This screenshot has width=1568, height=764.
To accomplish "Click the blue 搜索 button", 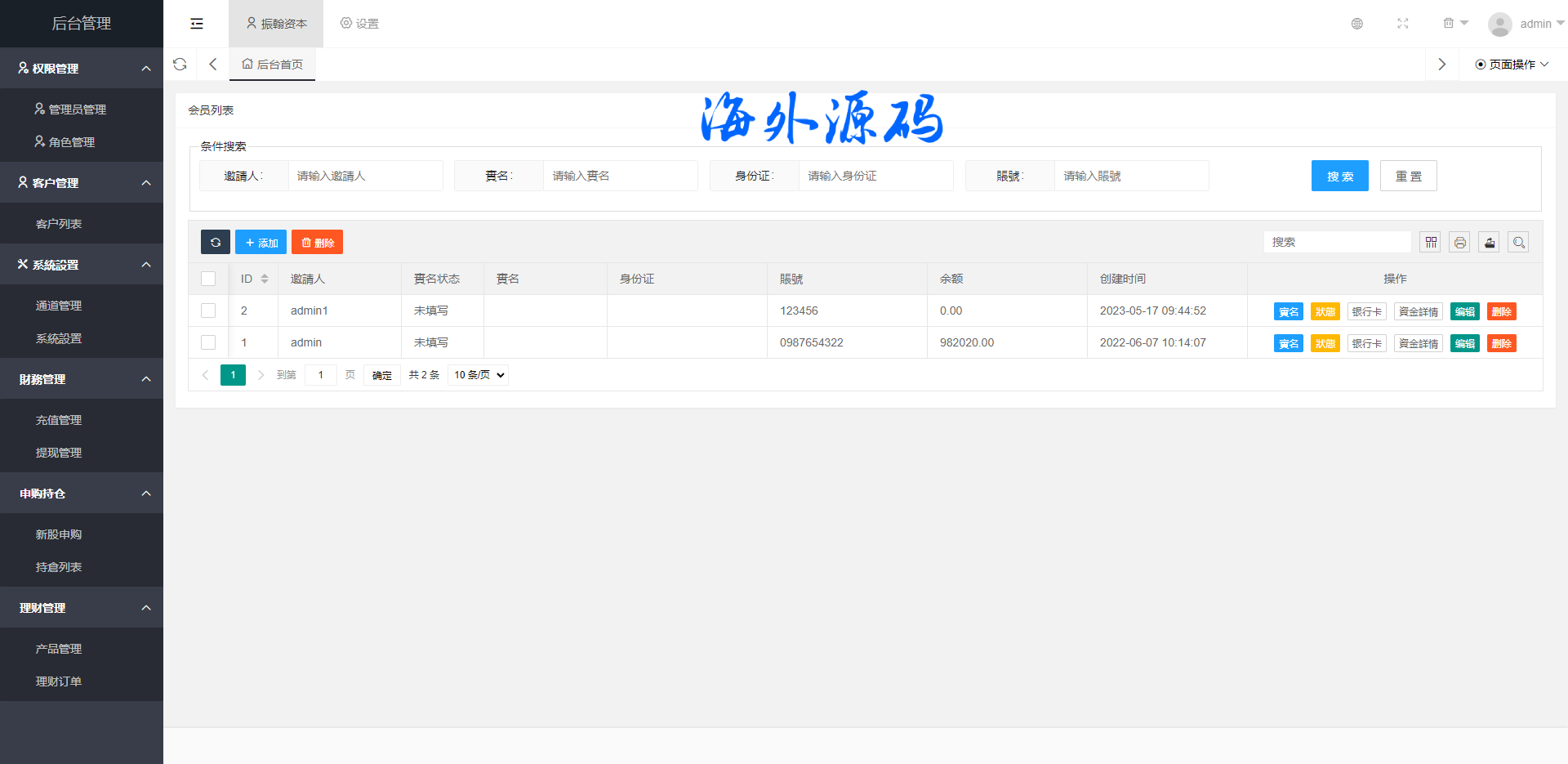I will pyautogui.click(x=1339, y=176).
